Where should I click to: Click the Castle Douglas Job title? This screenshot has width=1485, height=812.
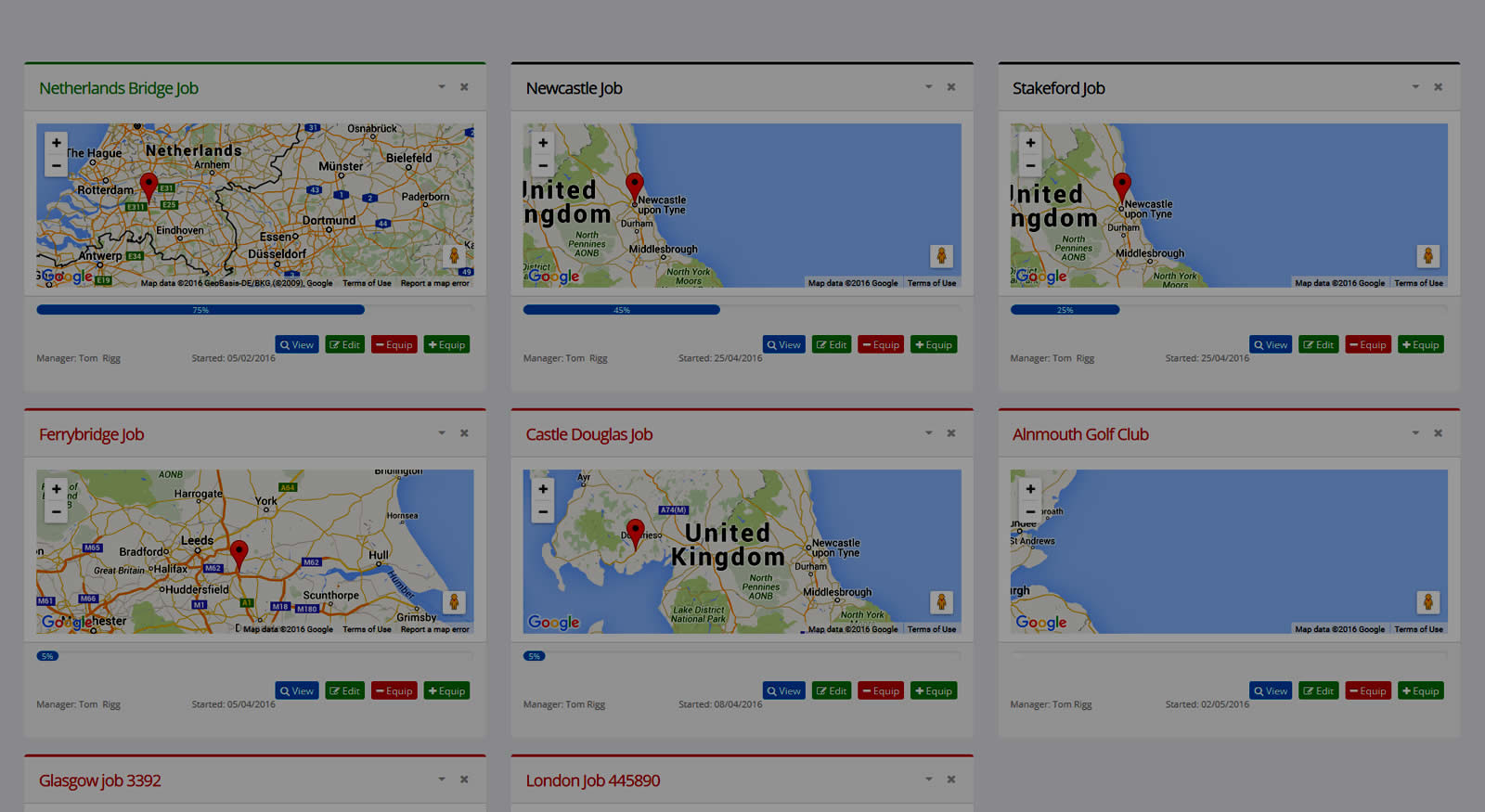588,434
